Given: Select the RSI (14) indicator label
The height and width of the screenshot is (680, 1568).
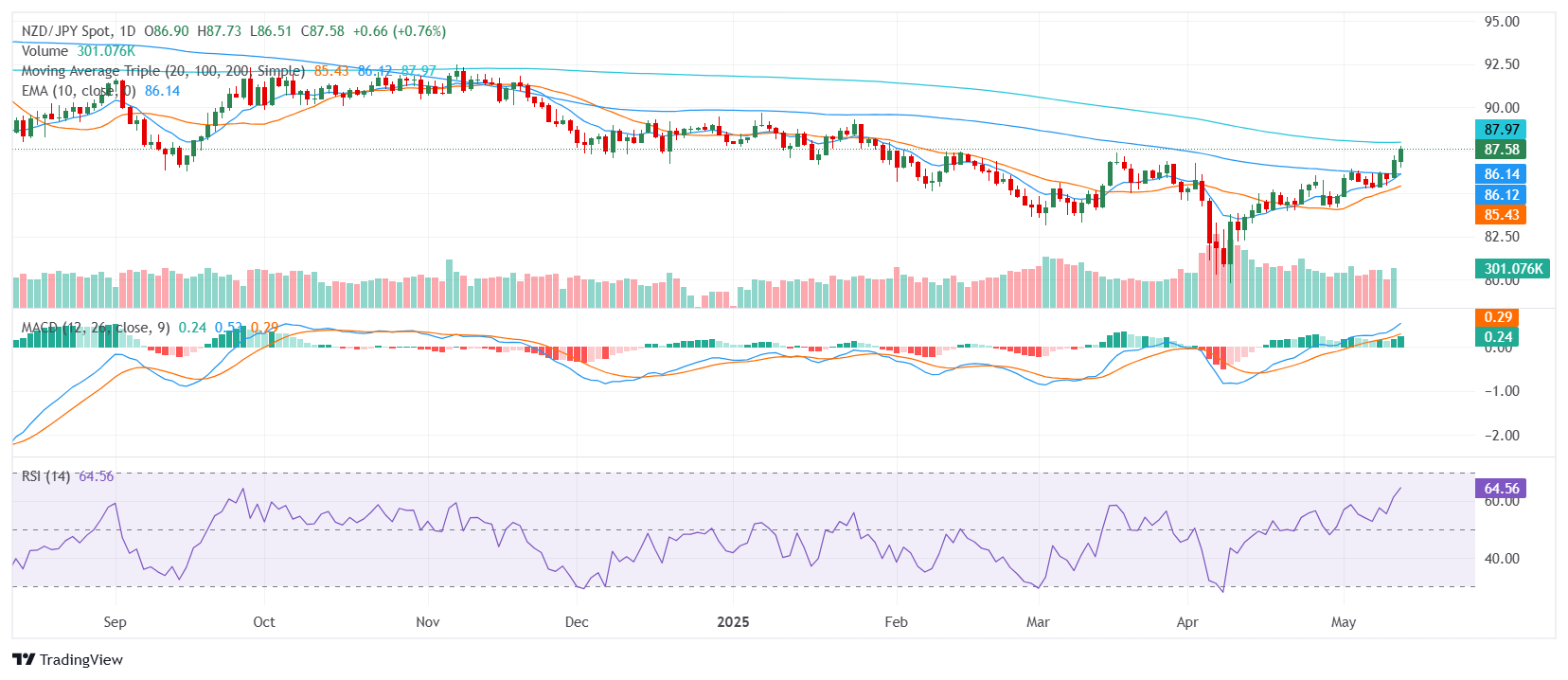Looking at the screenshot, I should (46, 476).
